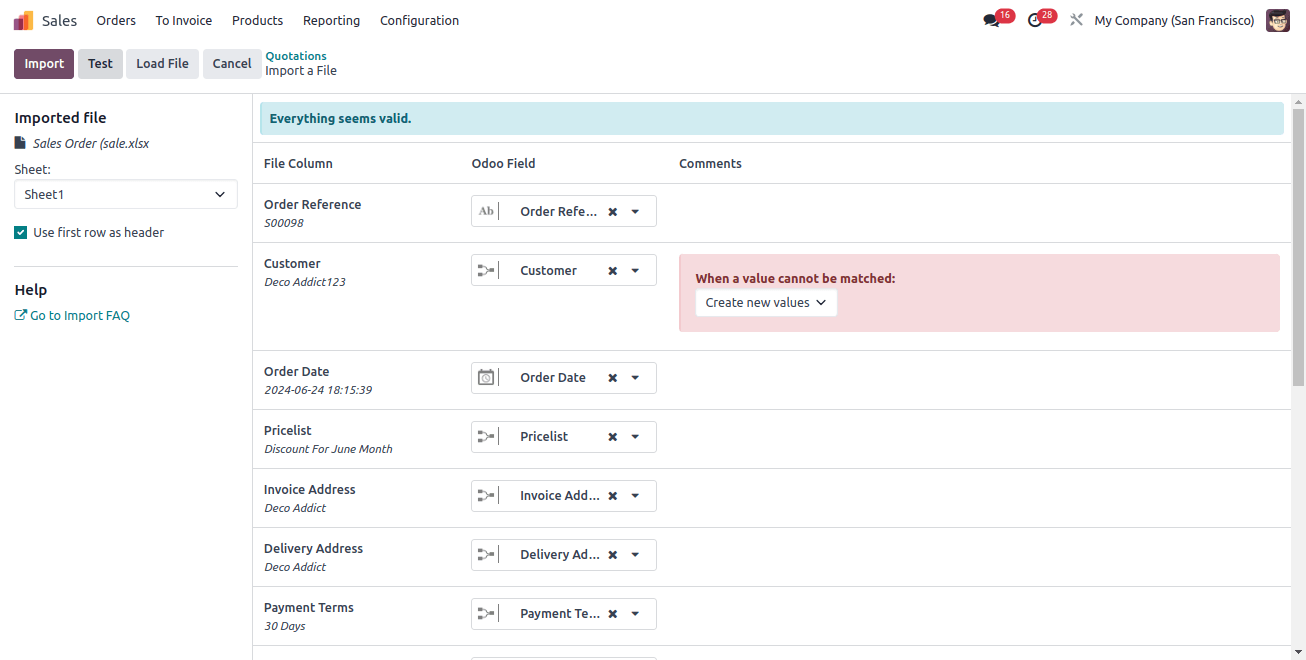The height and width of the screenshot is (660, 1306).
Task: Click the Sales app title
Action: point(59,20)
